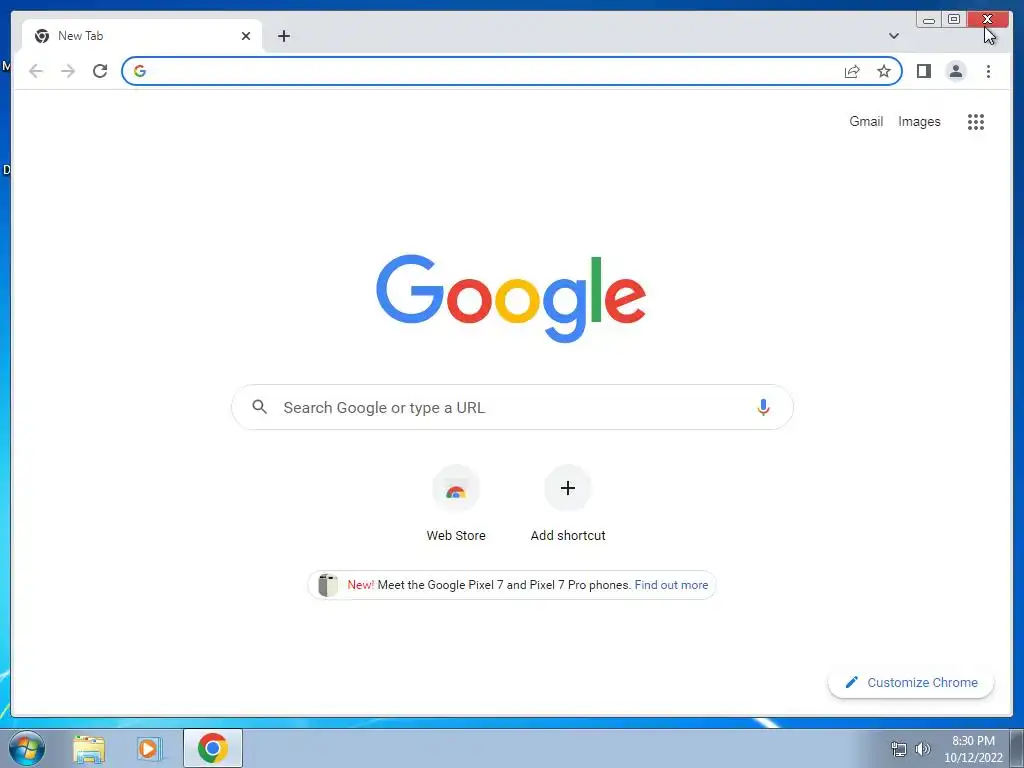Click the magnifier icon in search box
This screenshot has height=768, width=1024.
point(259,407)
